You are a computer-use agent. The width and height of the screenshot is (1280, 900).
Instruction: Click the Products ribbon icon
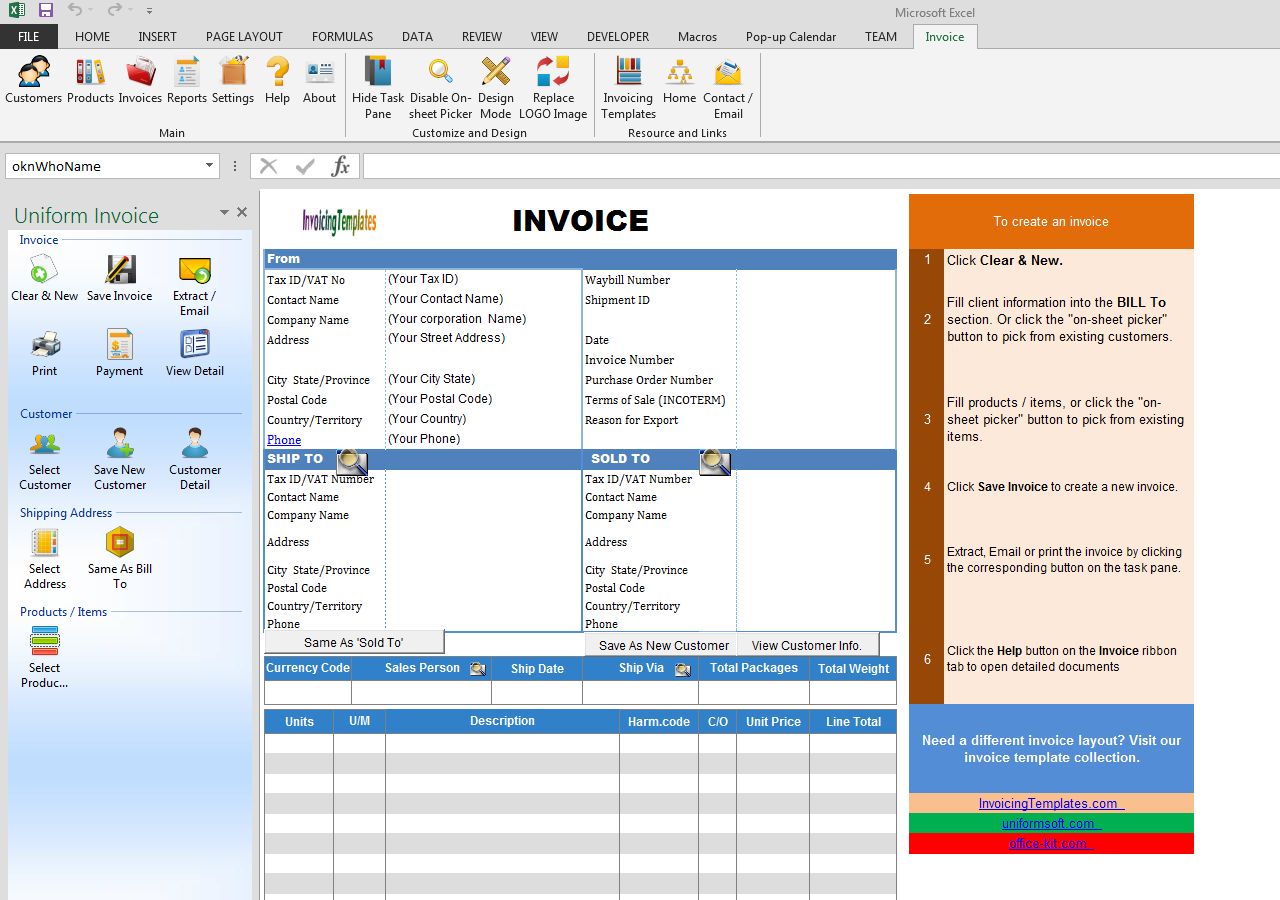click(x=90, y=80)
